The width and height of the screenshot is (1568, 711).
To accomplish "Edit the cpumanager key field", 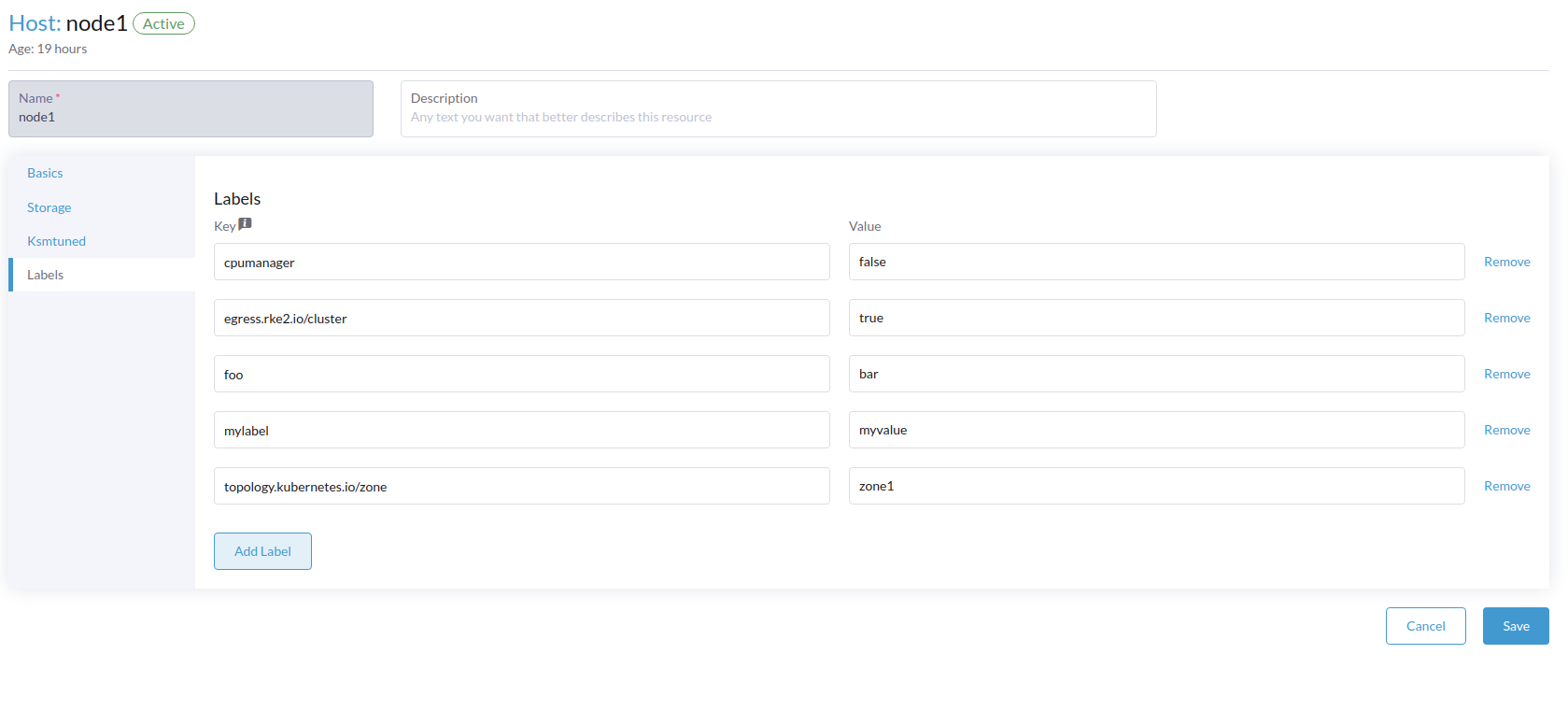I will [x=521, y=262].
